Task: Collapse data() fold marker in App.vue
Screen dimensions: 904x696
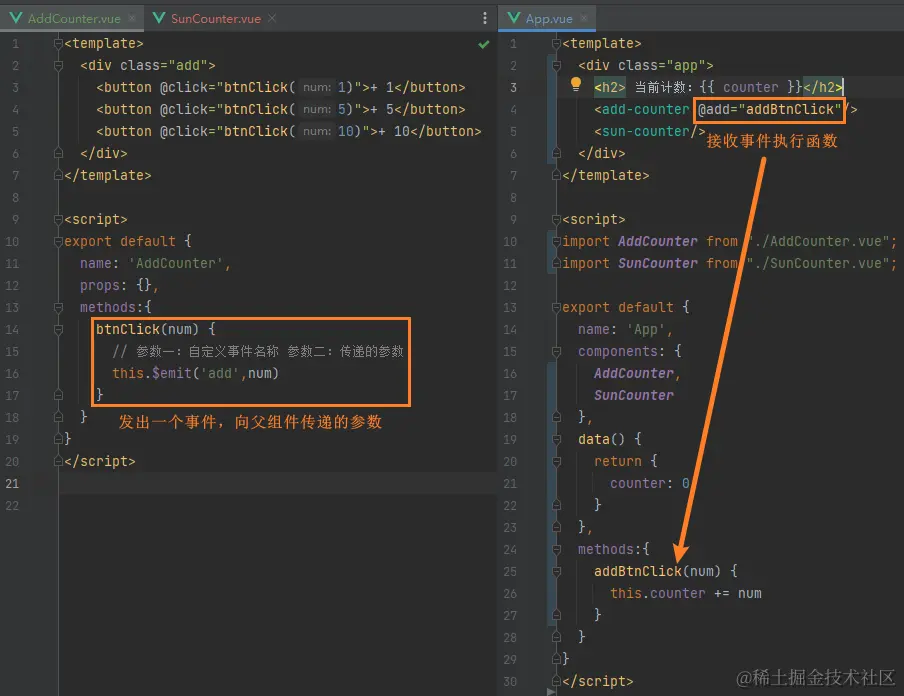Action: 556,439
